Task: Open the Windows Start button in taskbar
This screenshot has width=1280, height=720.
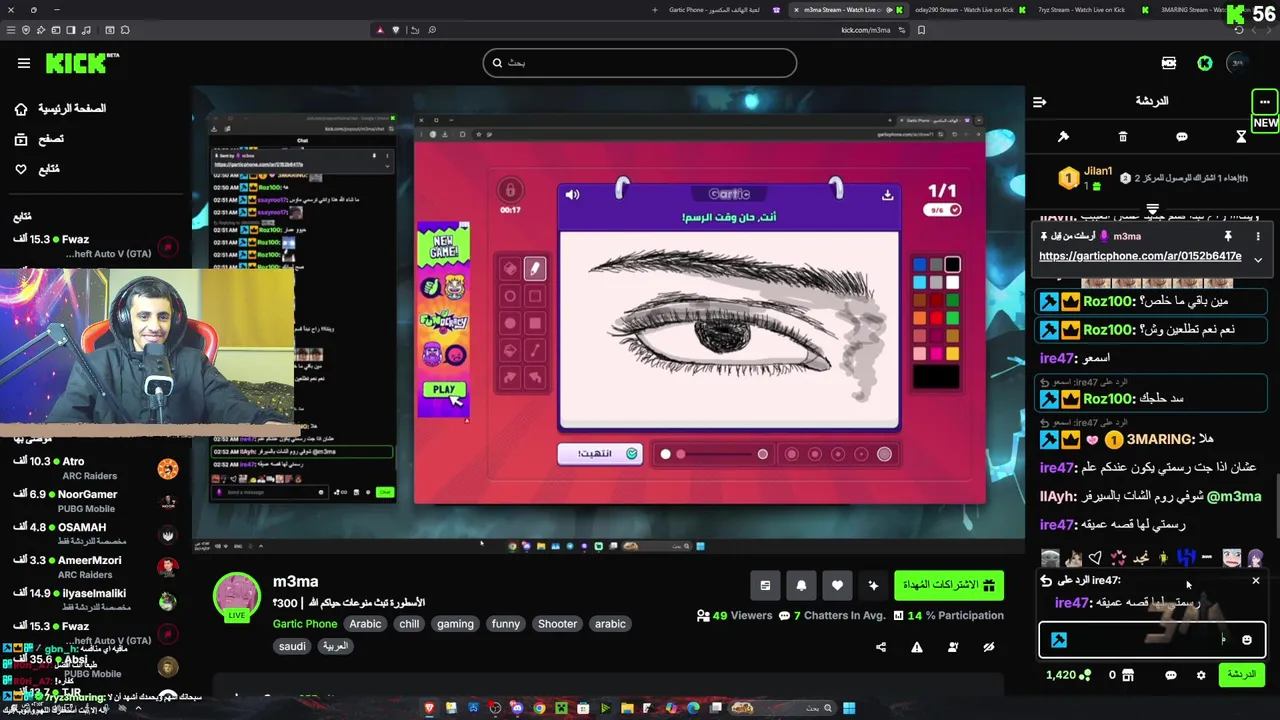Action: [849, 708]
